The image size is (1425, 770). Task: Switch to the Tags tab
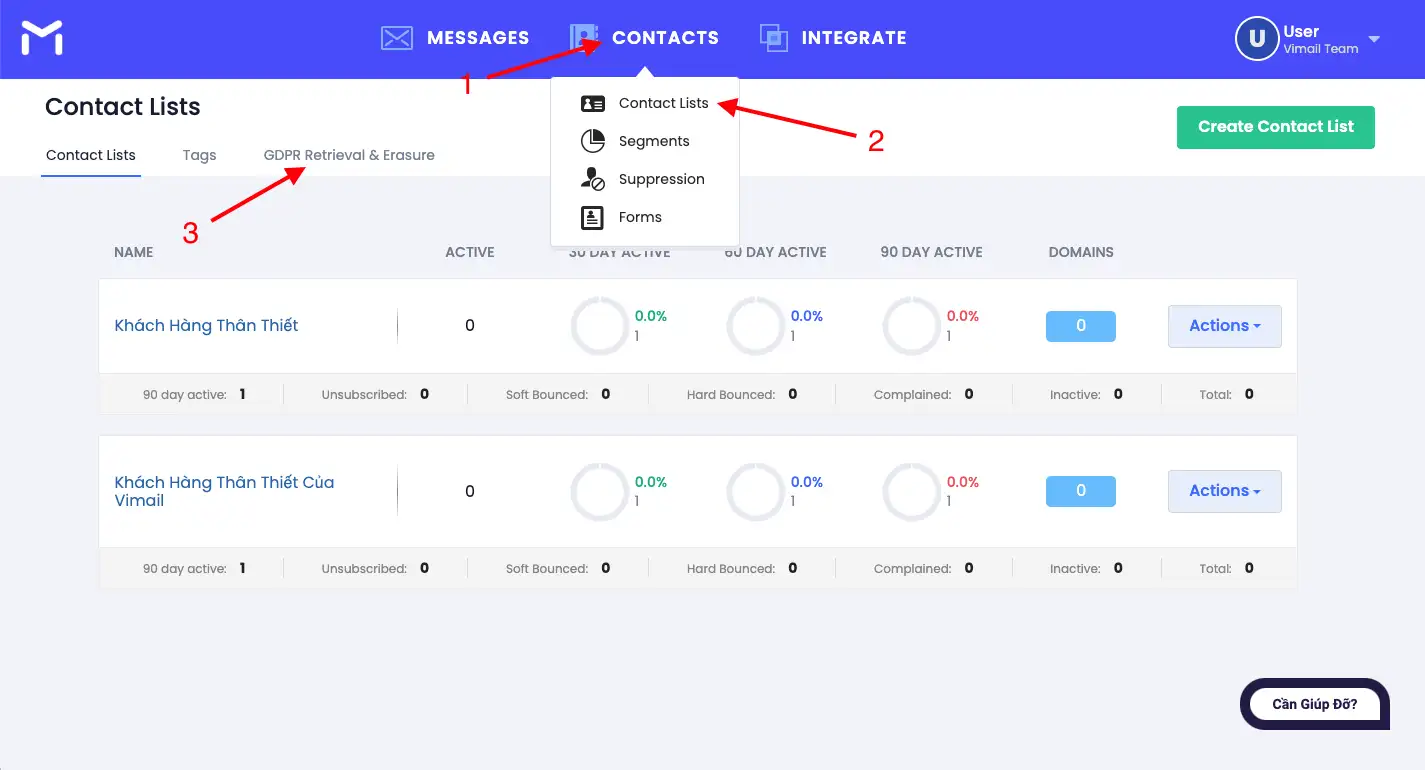tap(199, 155)
